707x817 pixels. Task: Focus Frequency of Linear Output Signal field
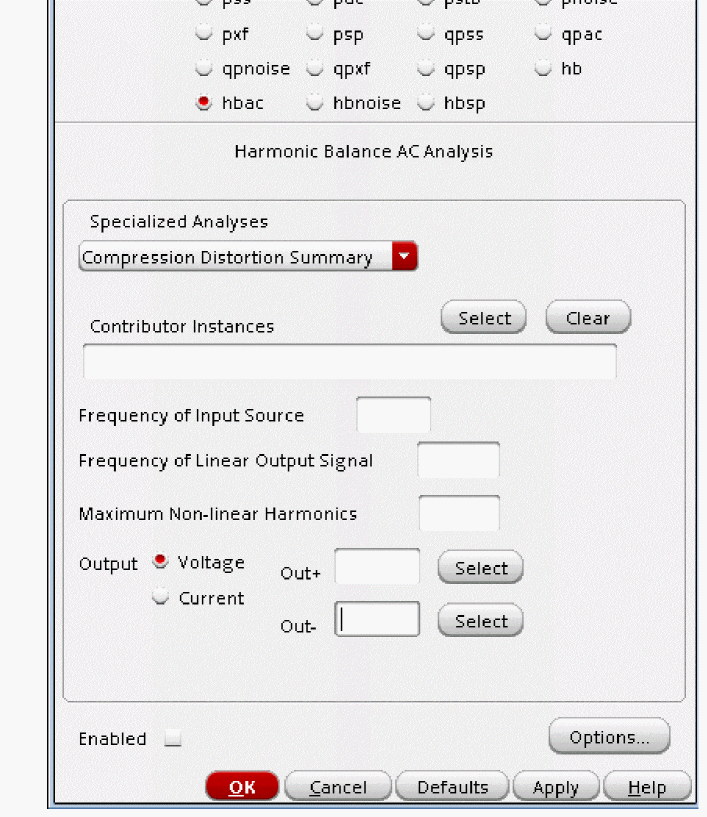[458, 460]
